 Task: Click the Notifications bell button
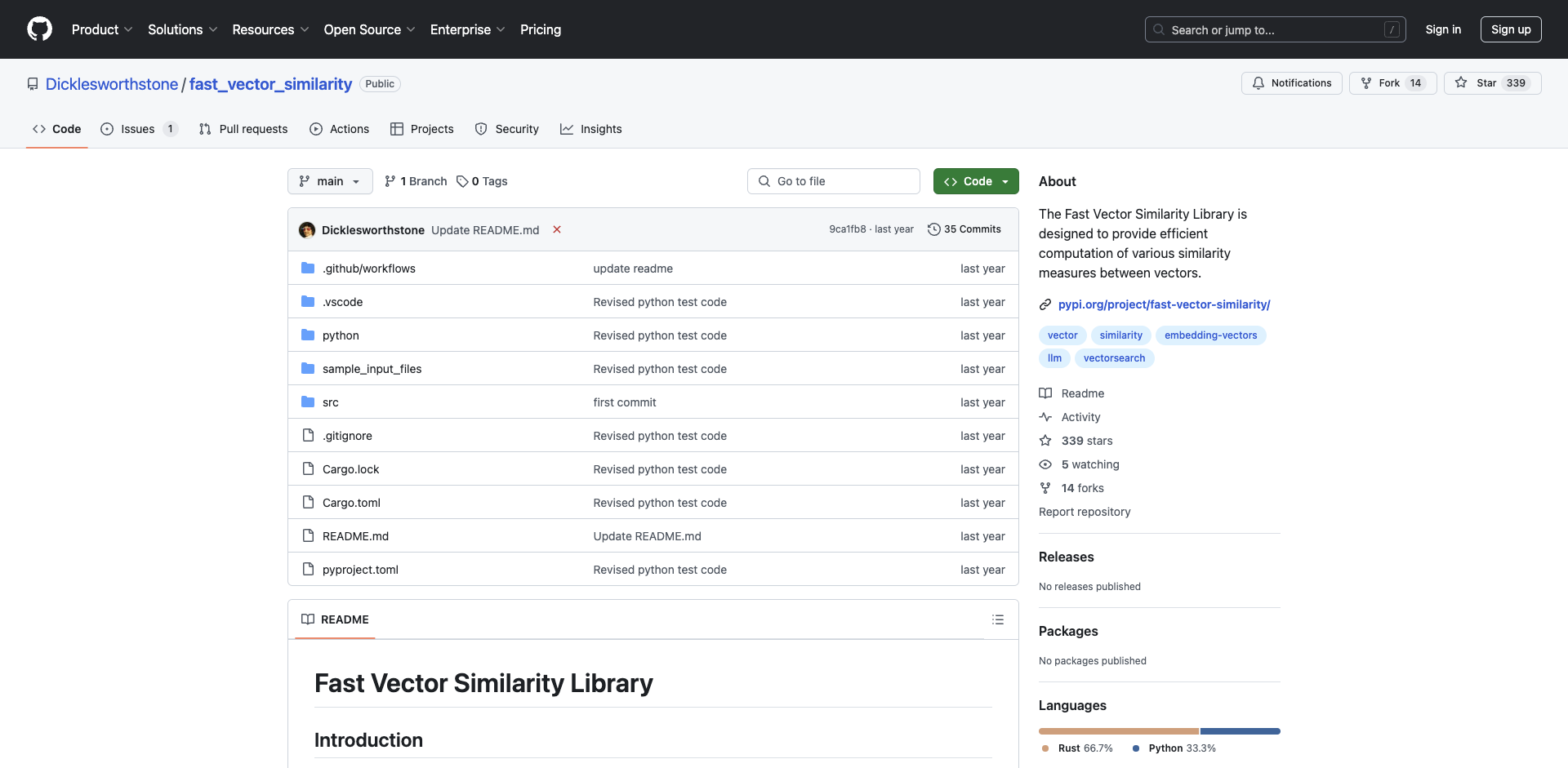click(x=1291, y=83)
